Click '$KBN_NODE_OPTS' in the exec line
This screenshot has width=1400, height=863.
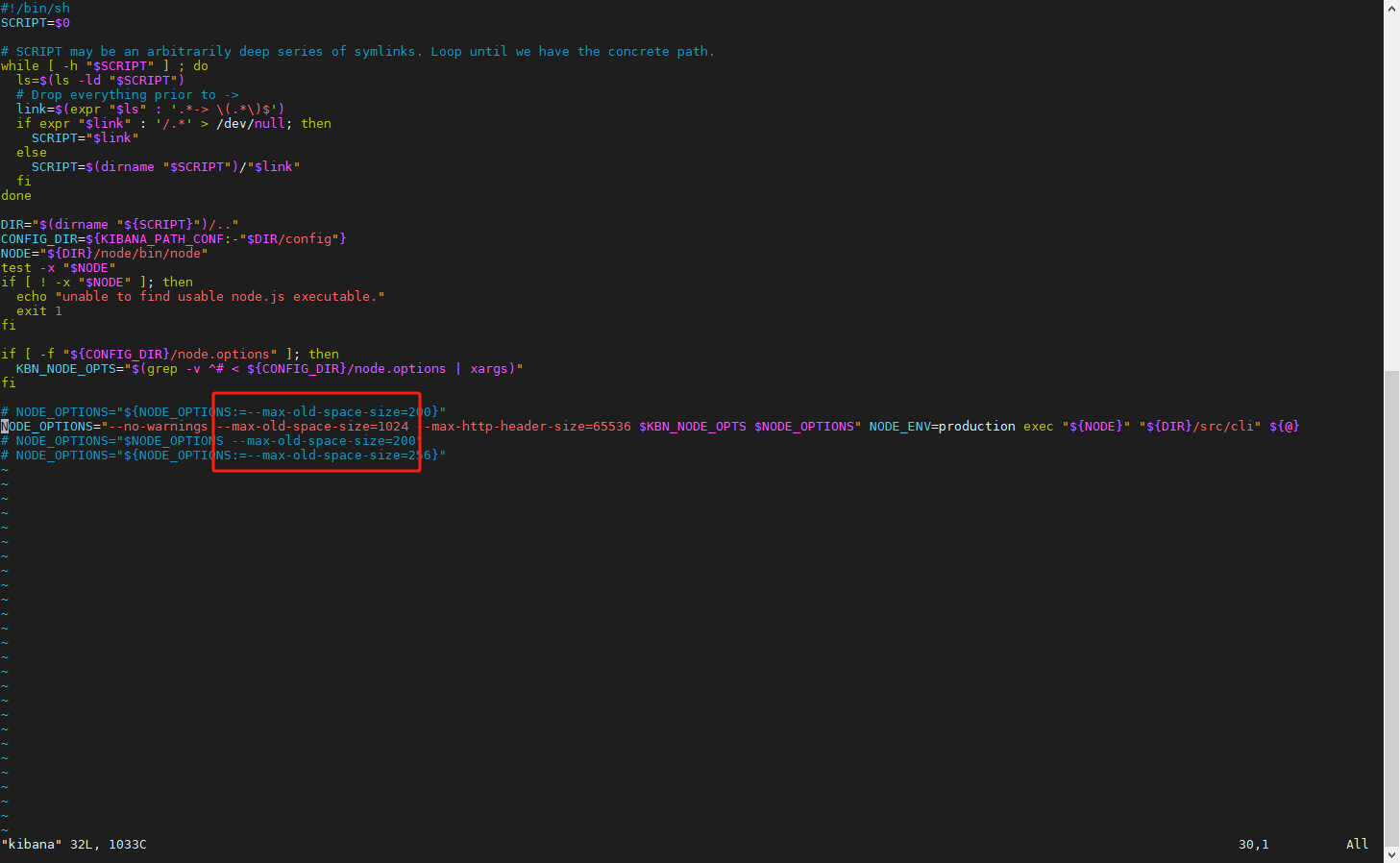click(693, 426)
